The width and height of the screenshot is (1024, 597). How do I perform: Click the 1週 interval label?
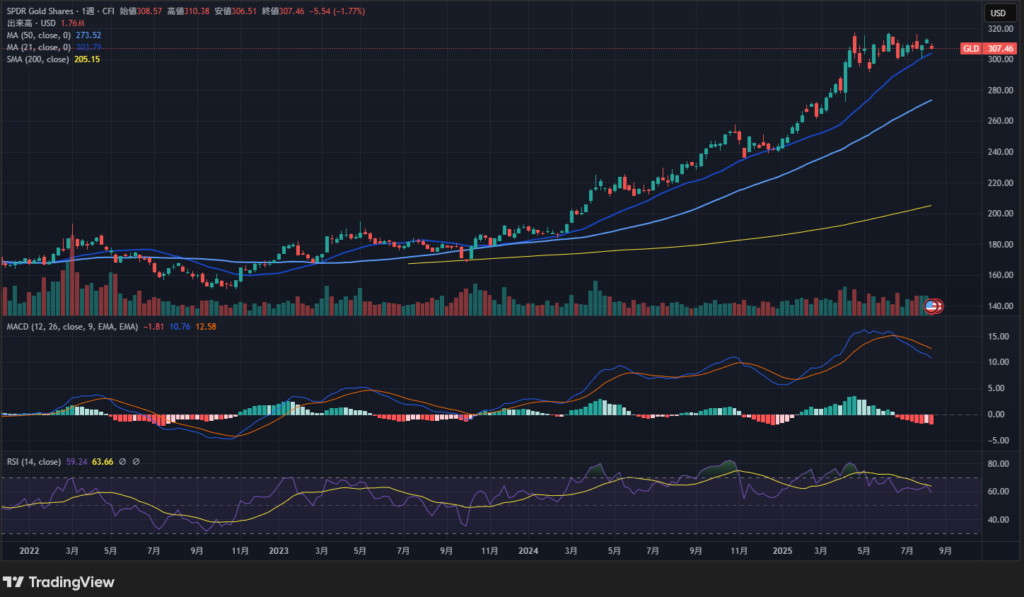[x=88, y=11]
